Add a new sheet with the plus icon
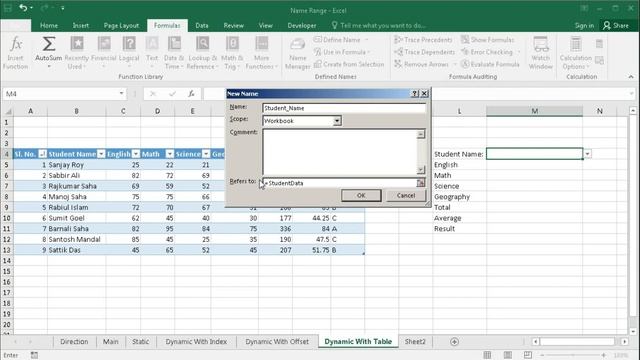The image size is (640, 360). [454, 342]
